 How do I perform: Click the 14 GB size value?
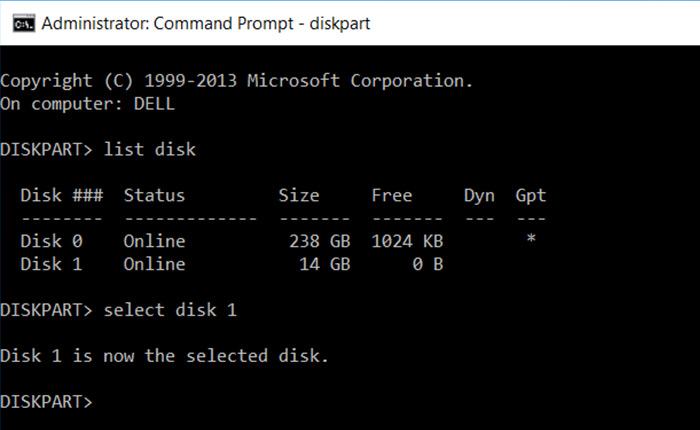point(325,264)
